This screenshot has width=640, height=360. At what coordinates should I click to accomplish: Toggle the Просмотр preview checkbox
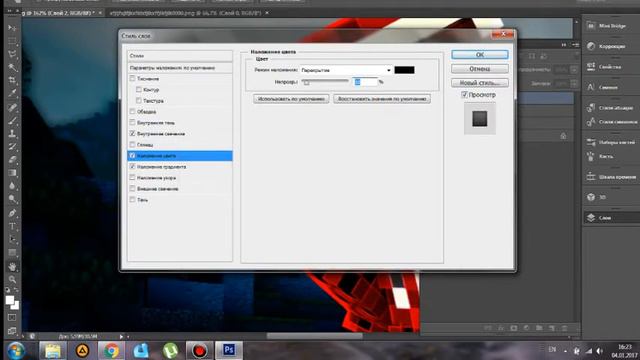pyautogui.click(x=464, y=95)
